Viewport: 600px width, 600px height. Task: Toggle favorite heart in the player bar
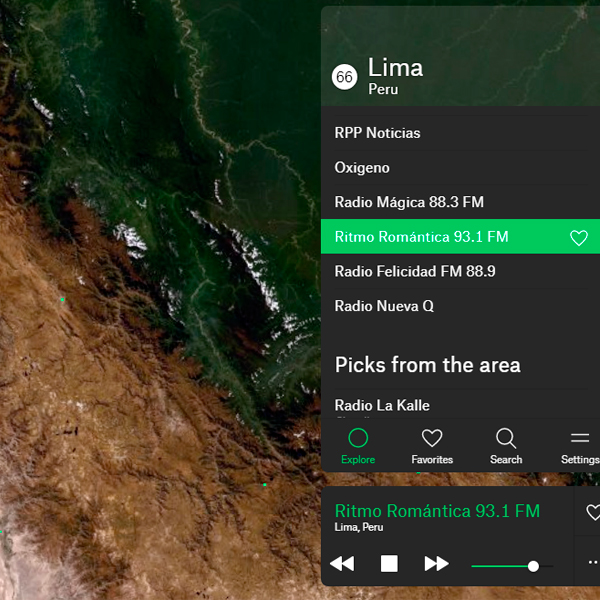pos(592,512)
